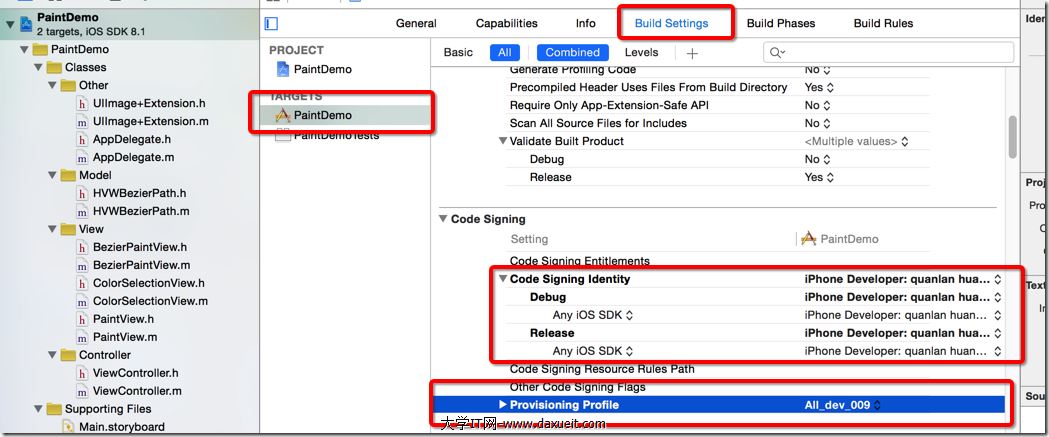
Task: Open the Provisioning Profile All_dev_009 dropdown
Action: [843, 405]
